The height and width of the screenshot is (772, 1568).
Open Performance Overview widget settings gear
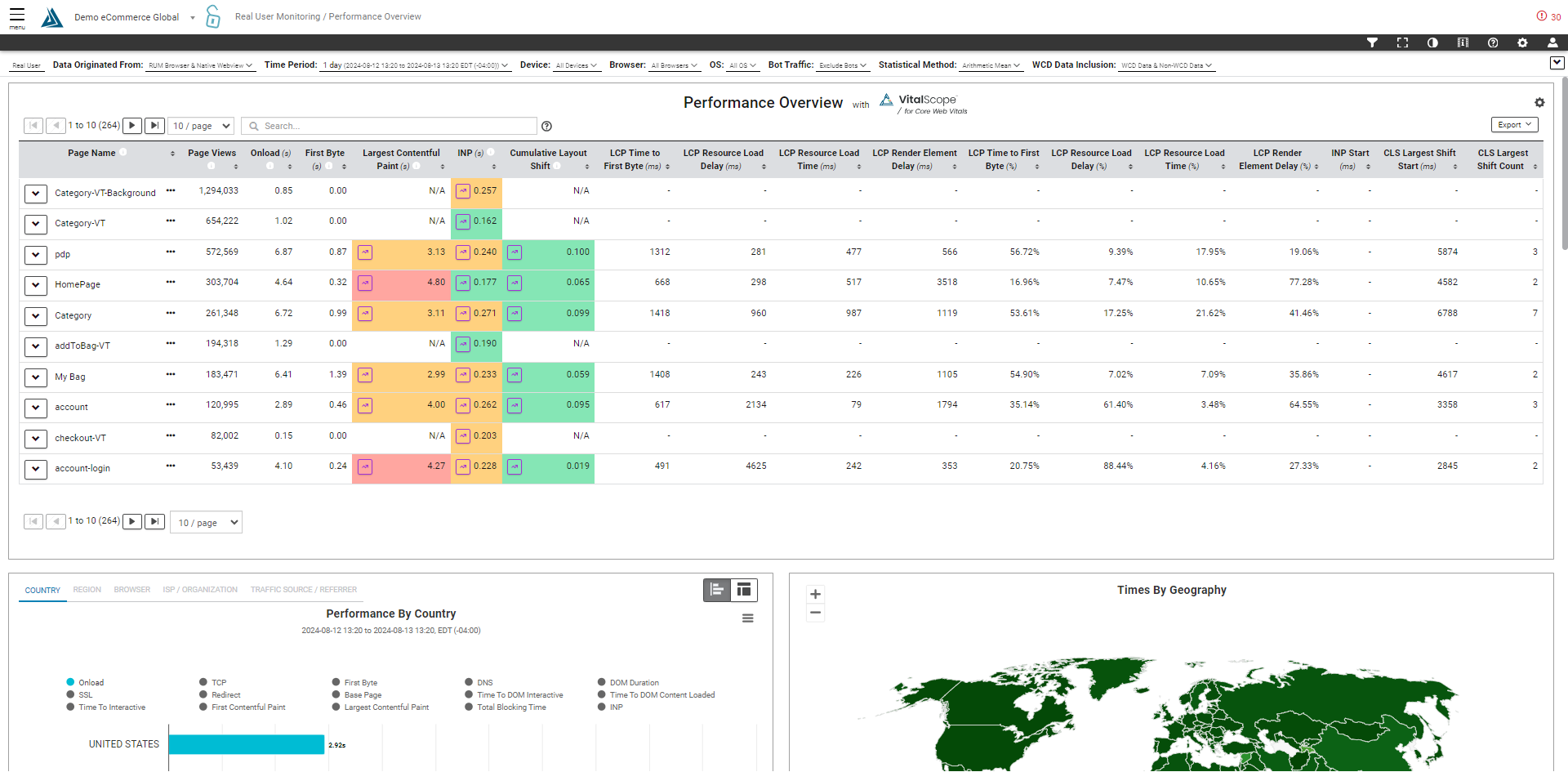coord(1539,102)
